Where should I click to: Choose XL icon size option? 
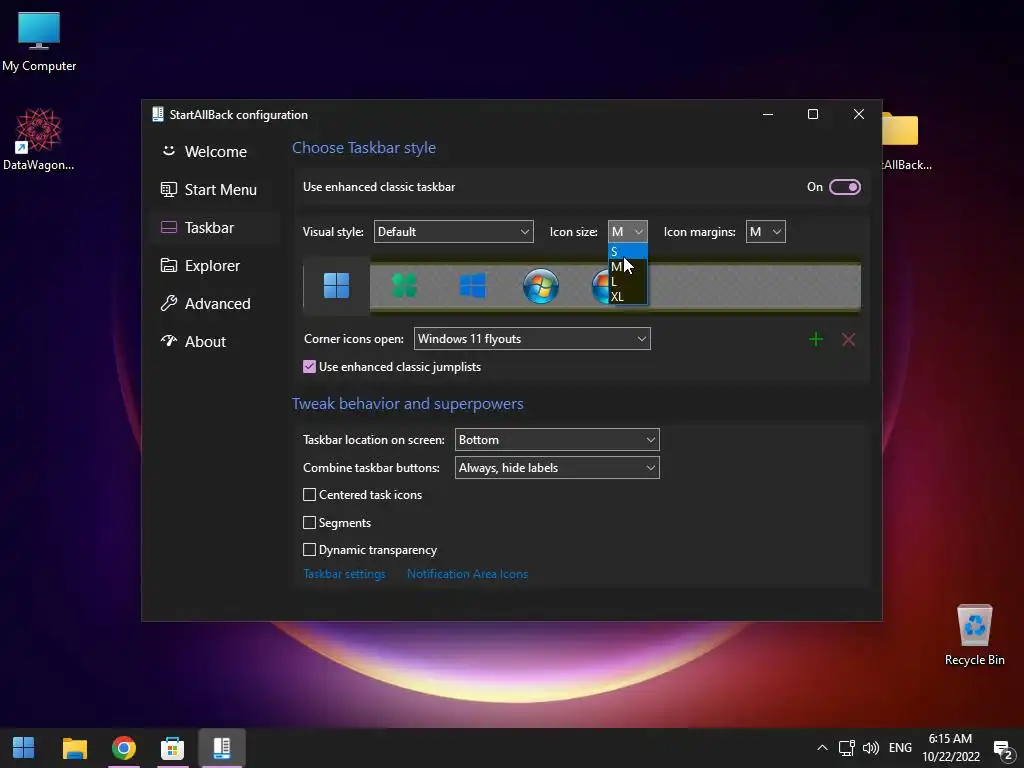click(628, 296)
